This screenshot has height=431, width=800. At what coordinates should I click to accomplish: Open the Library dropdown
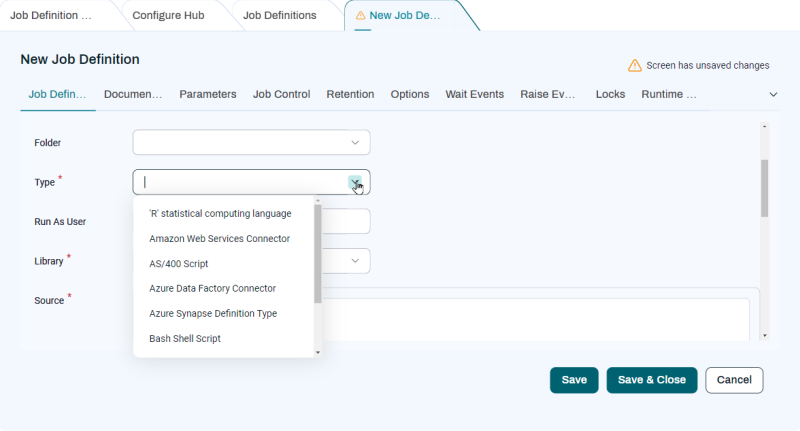click(354, 261)
